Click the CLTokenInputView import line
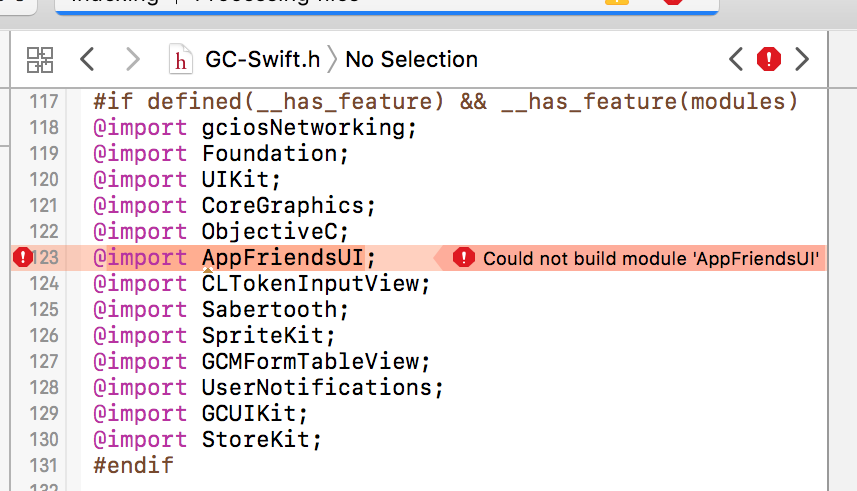The height and width of the screenshot is (491, 857). [261, 283]
